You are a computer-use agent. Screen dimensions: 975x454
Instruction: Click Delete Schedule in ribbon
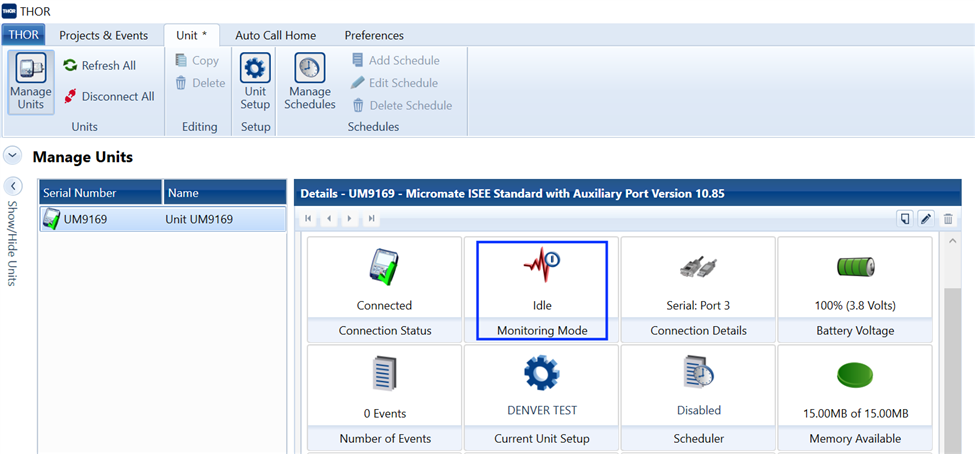click(402, 105)
